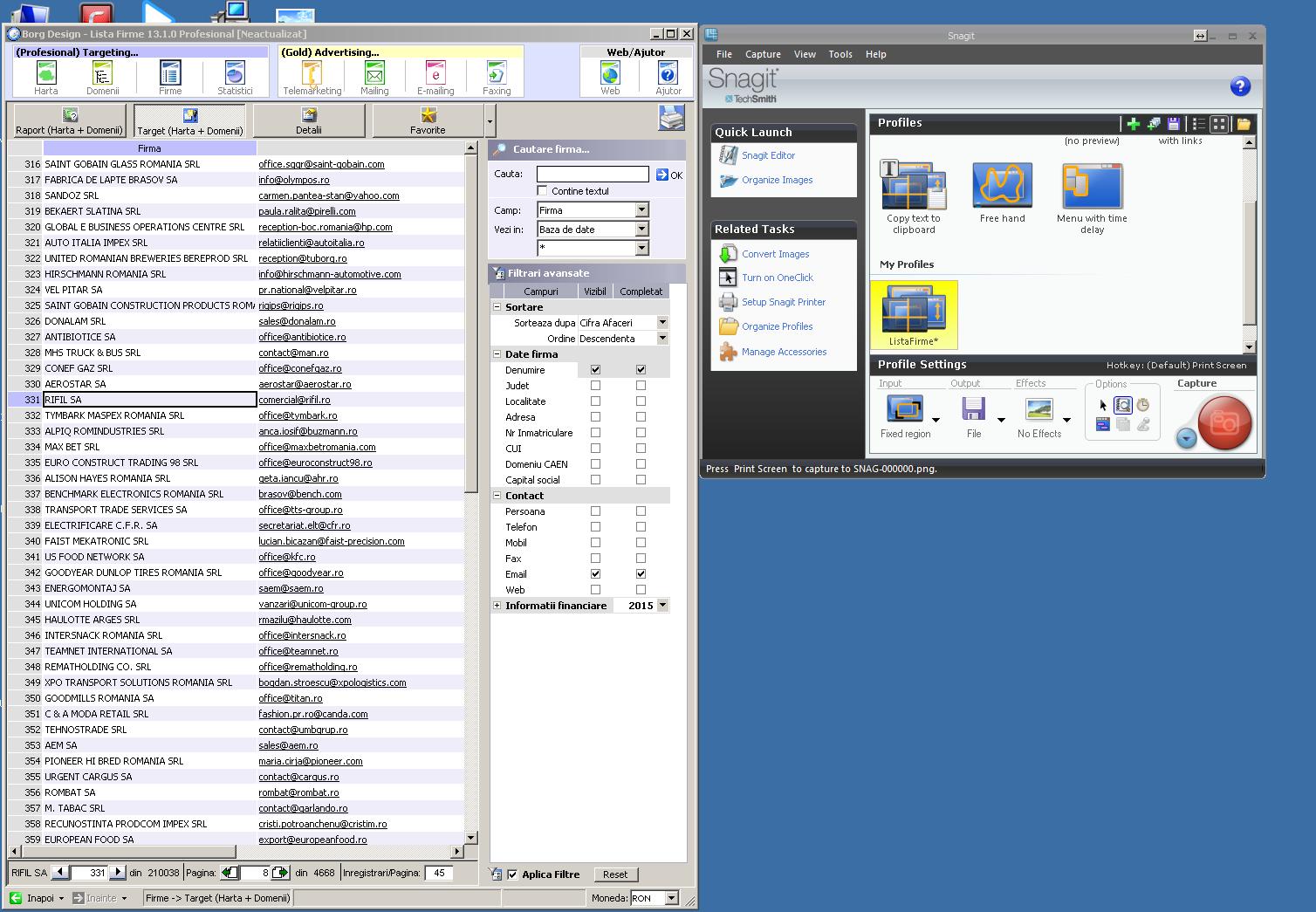Expand the Informatii financiare section
The width and height of the screenshot is (1316, 912).
(x=497, y=605)
